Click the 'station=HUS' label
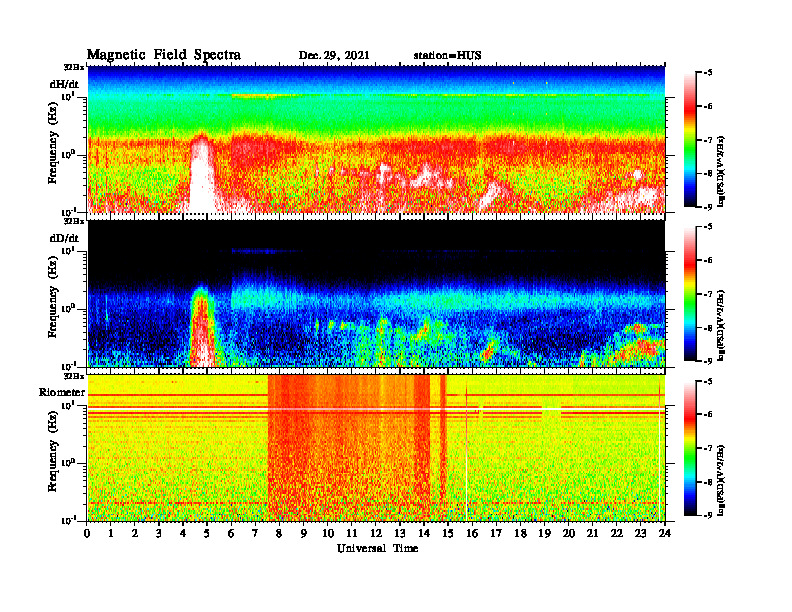 447,56
